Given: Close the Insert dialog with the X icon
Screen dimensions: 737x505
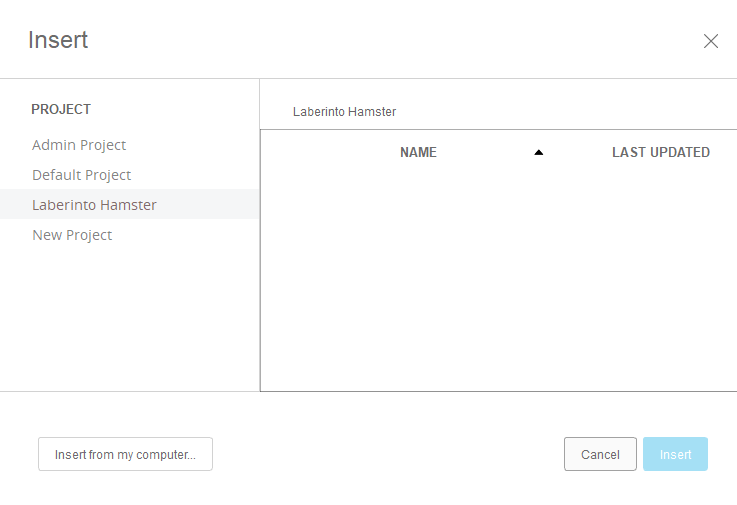Looking at the screenshot, I should (x=711, y=41).
